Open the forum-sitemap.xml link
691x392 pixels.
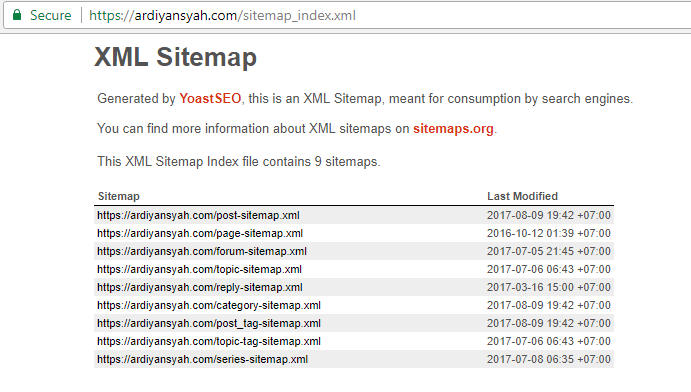[202, 251]
